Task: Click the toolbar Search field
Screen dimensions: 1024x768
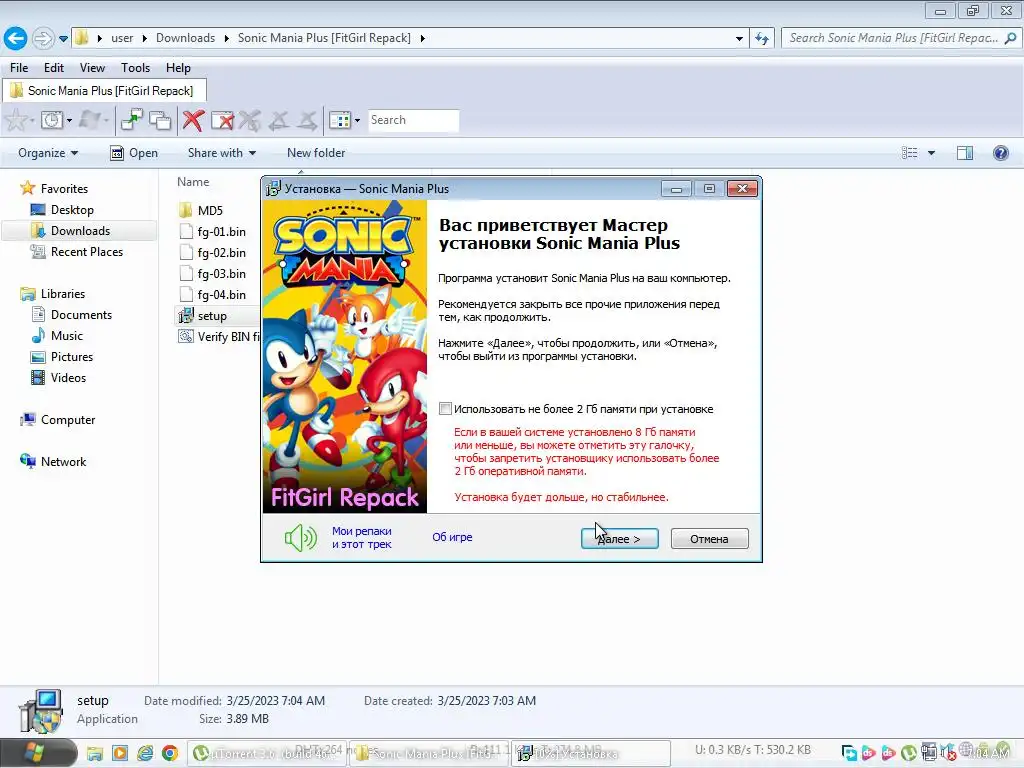Action: pos(413,120)
